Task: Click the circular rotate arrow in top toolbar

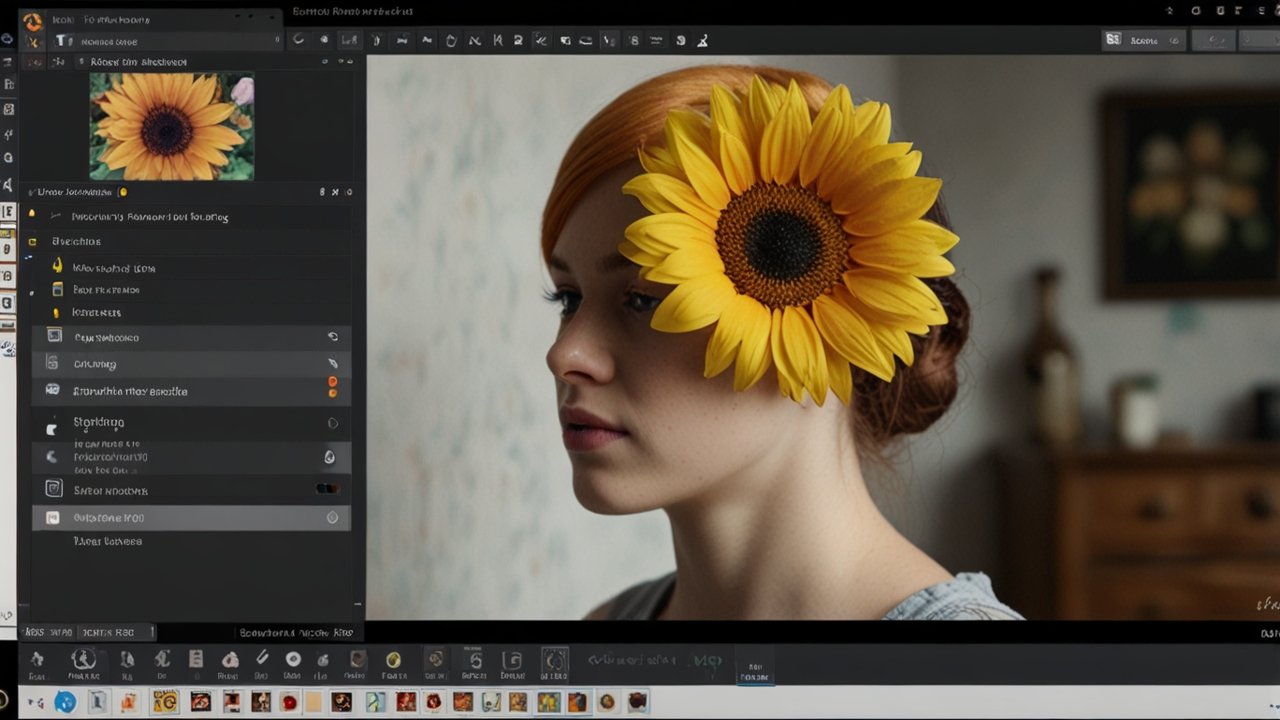Action: (298, 40)
